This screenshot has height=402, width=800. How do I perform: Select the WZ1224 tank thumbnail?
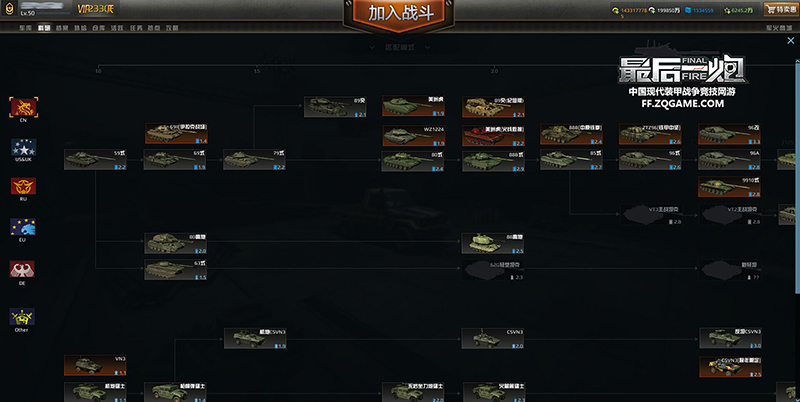click(414, 136)
